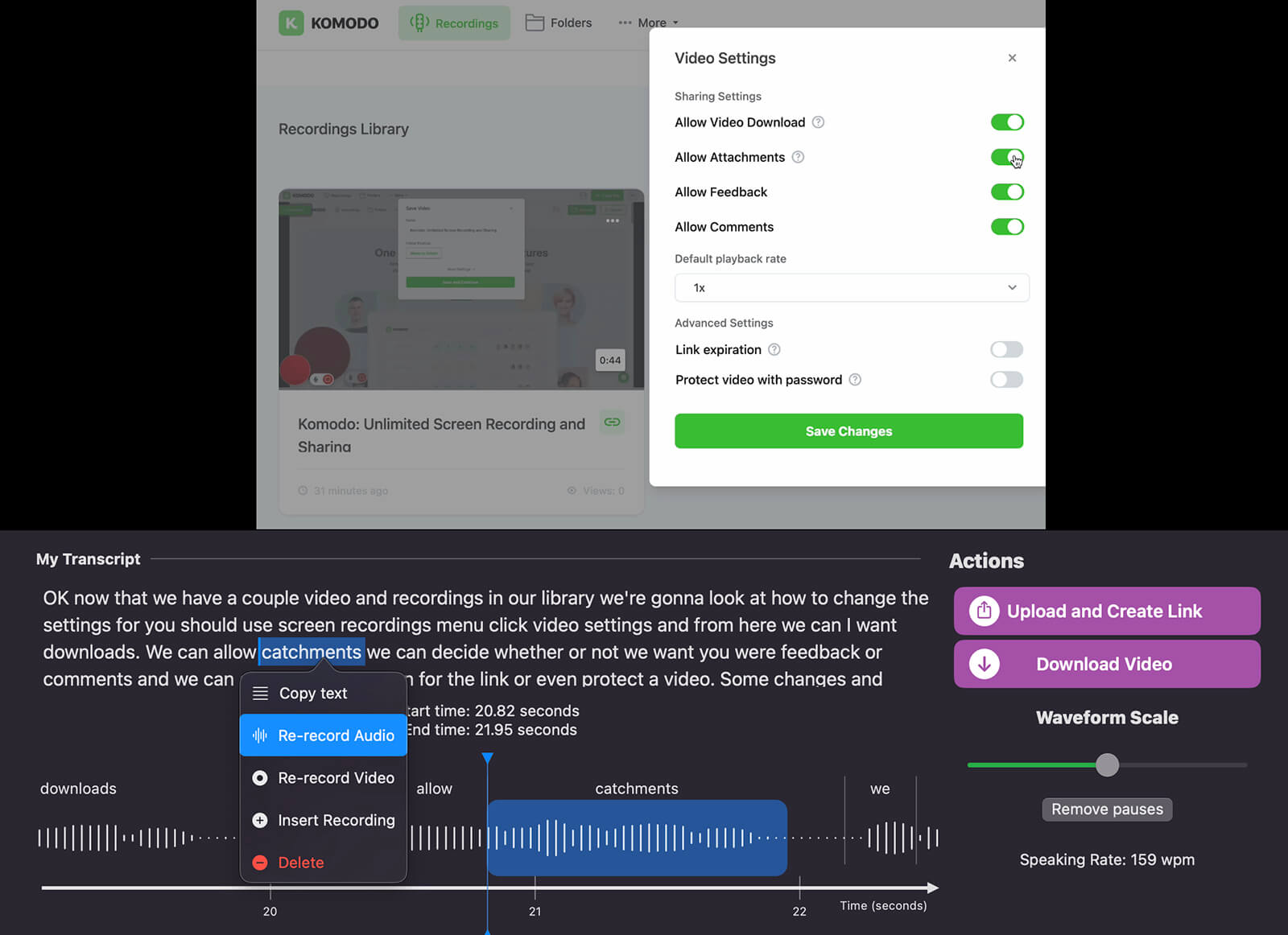Click the Waveform Scale slider handle
The height and width of the screenshot is (935, 1288).
[1108, 765]
